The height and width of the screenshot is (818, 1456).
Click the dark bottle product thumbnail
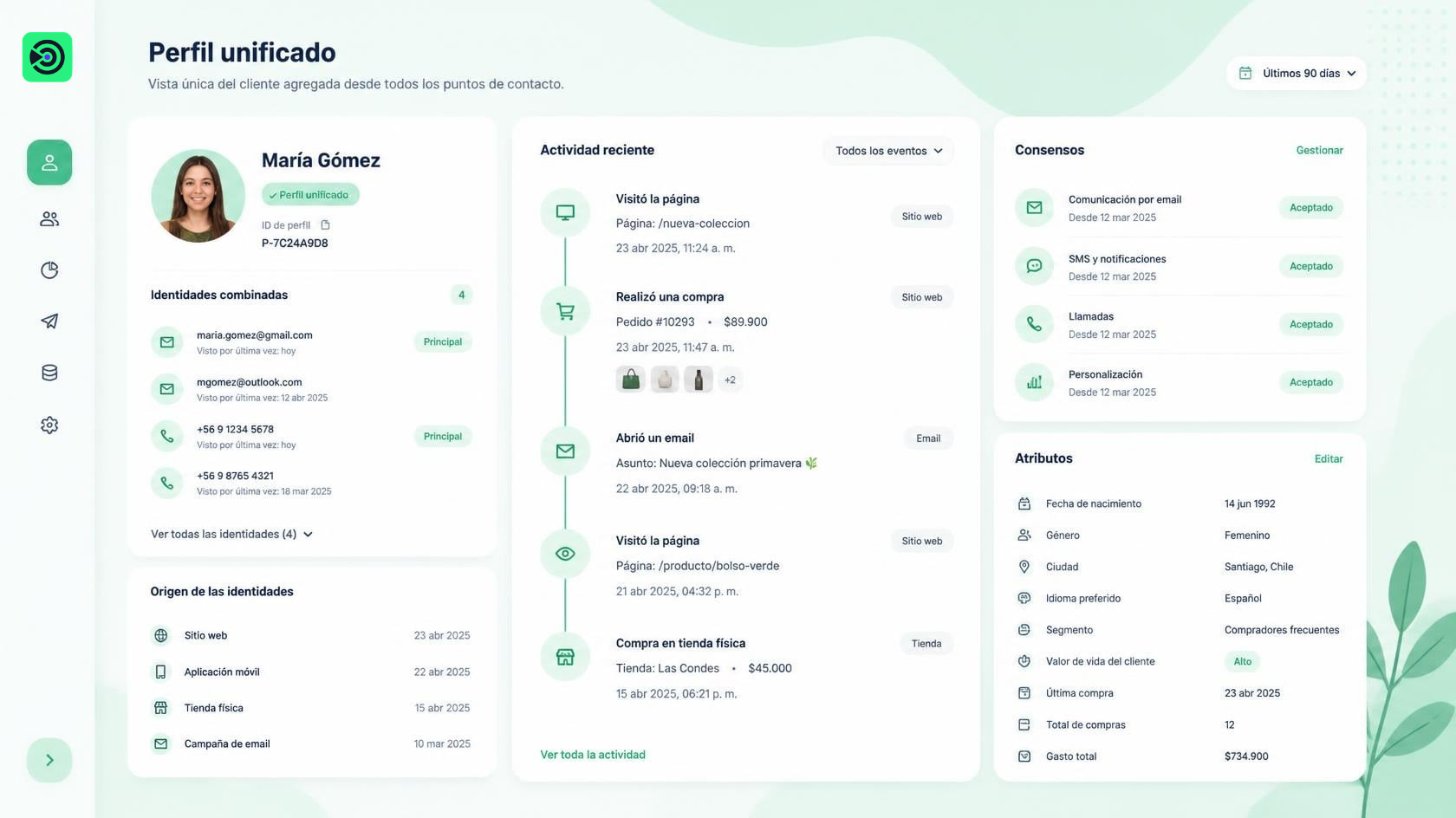(x=698, y=380)
